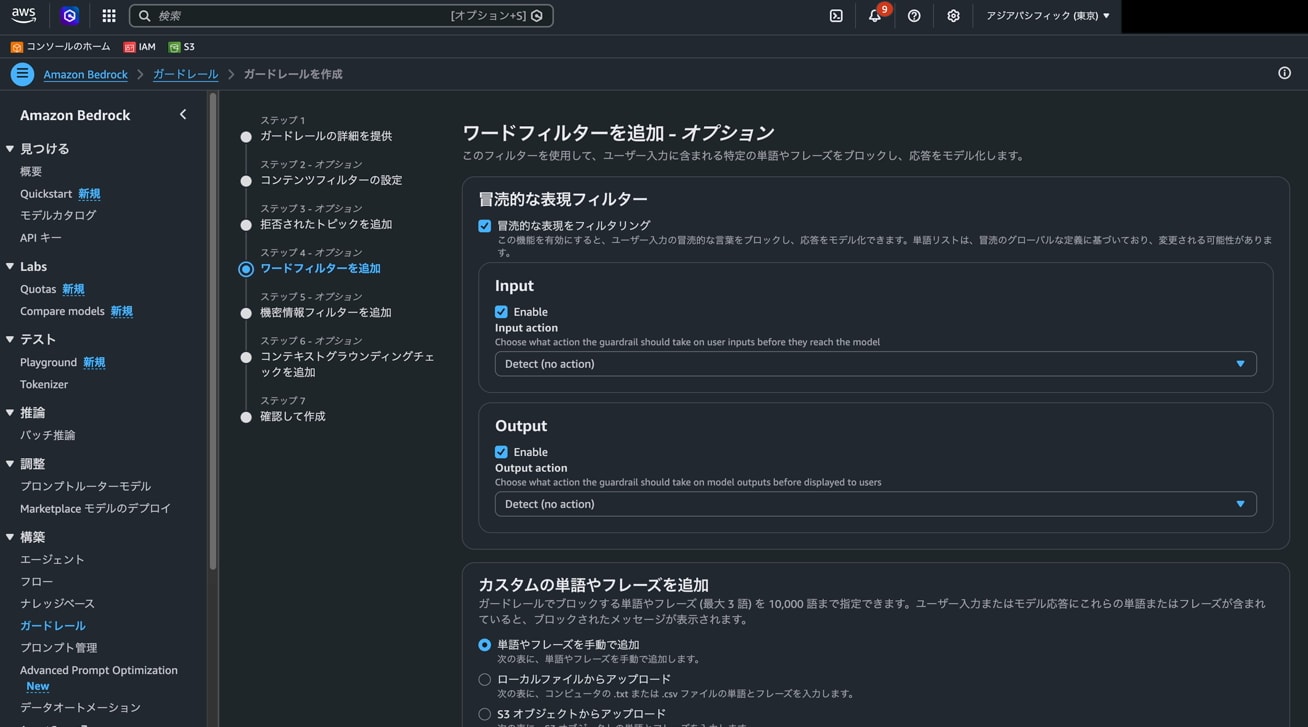Open プロンプト管理 in sidebar
The image size is (1308, 727).
point(59,647)
